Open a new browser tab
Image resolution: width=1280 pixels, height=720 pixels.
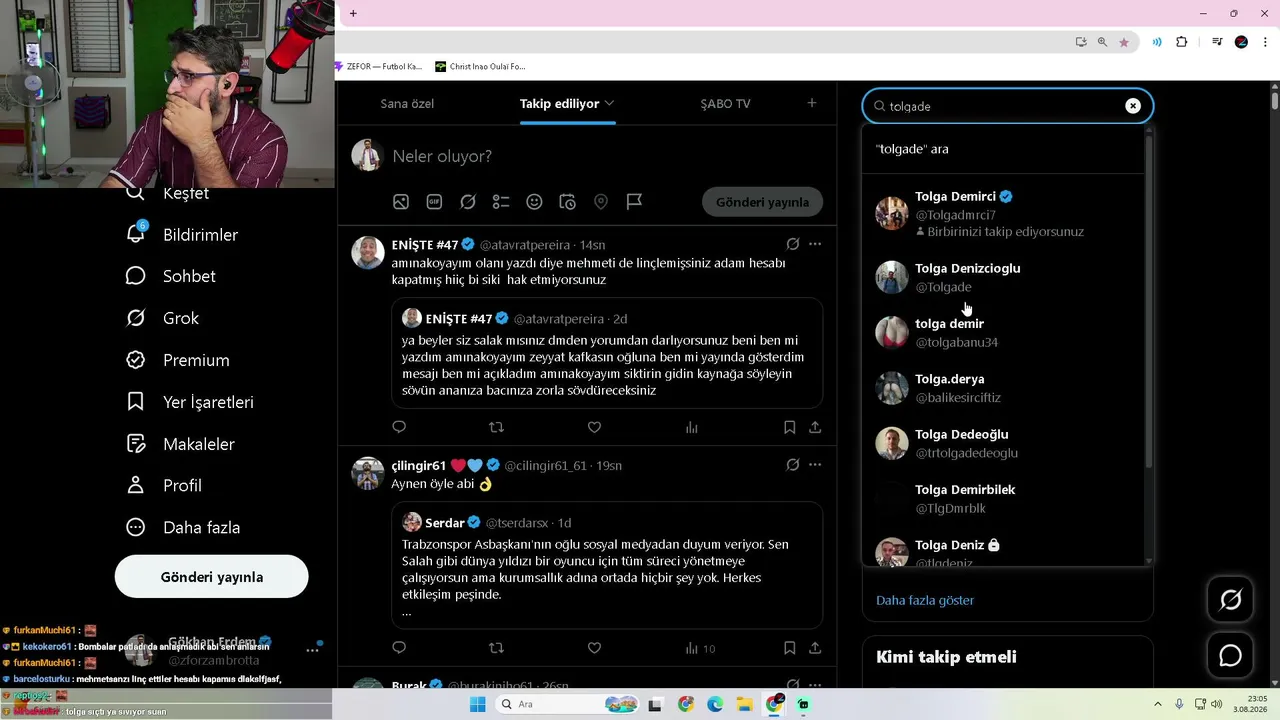point(353,13)
